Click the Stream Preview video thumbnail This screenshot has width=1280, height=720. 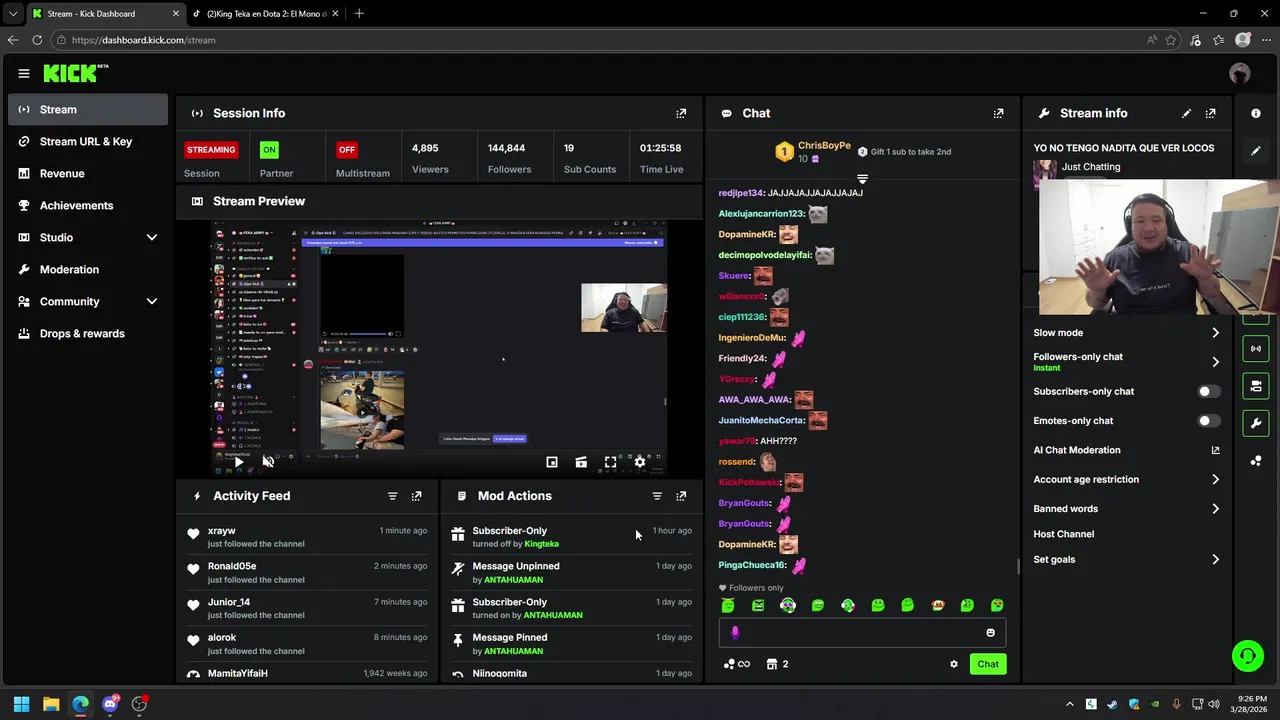tap(439, 347)
